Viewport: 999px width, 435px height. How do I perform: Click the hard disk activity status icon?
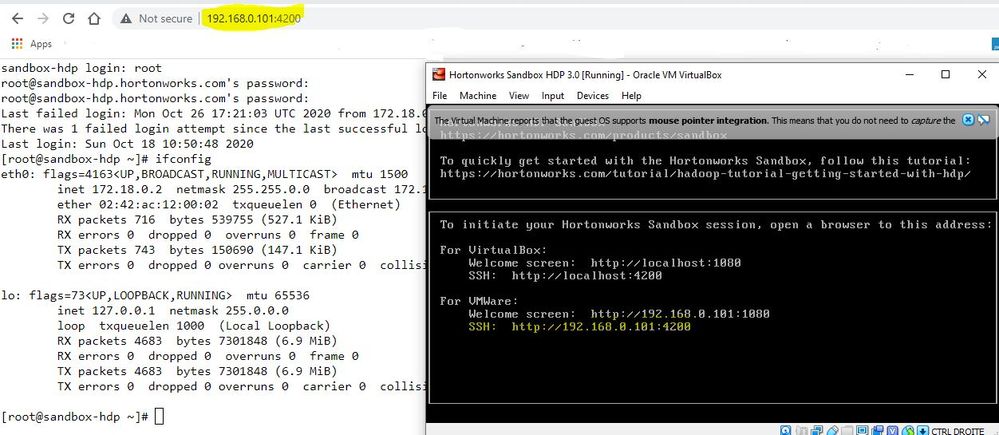[x=786, y=431]
